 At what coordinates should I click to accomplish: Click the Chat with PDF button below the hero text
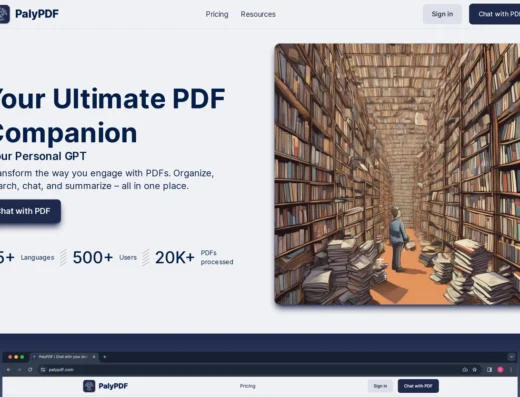[30, 211]
